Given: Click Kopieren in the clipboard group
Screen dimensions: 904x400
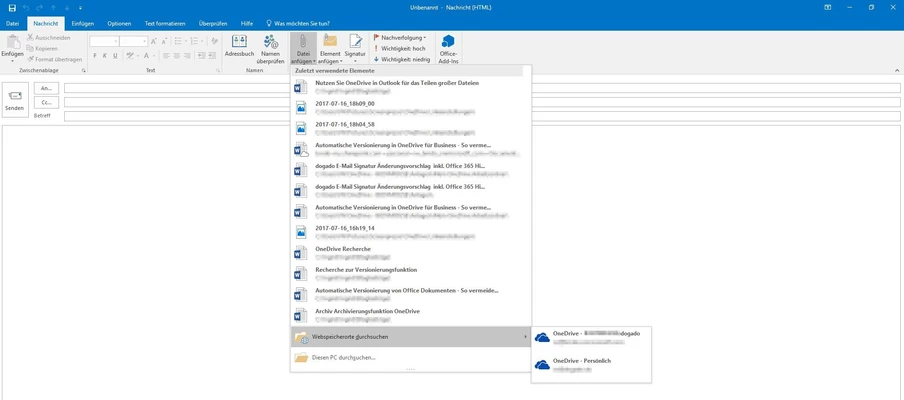Looking at the screenshot, I should point(42,48).
